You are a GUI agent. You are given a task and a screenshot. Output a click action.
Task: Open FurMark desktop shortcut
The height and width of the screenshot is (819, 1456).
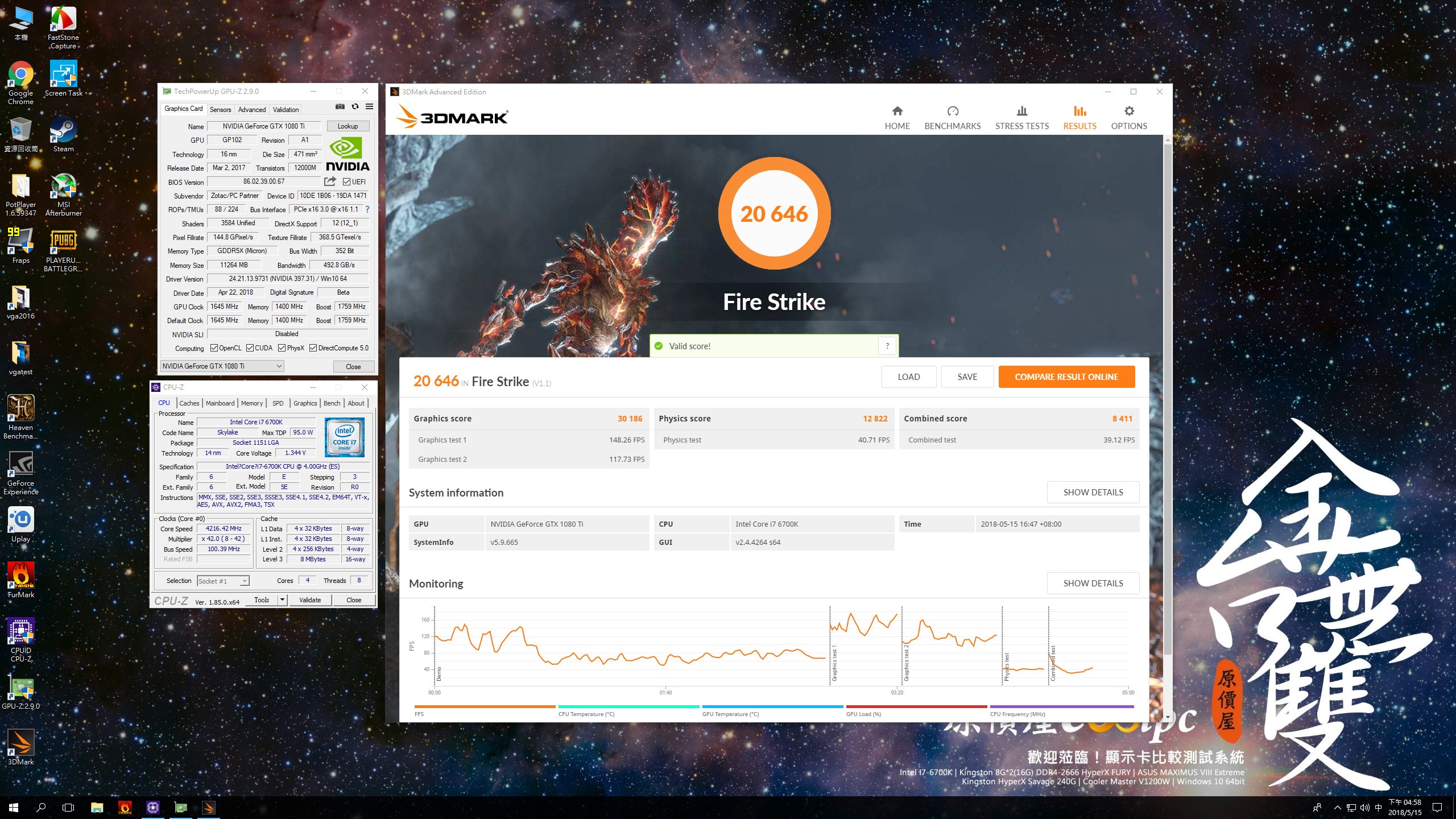tap(20, 580)
